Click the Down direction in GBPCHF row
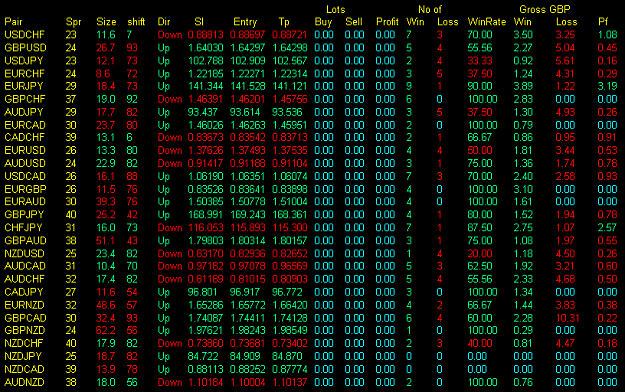The image size is (625, 392). (x=170, y=99)
